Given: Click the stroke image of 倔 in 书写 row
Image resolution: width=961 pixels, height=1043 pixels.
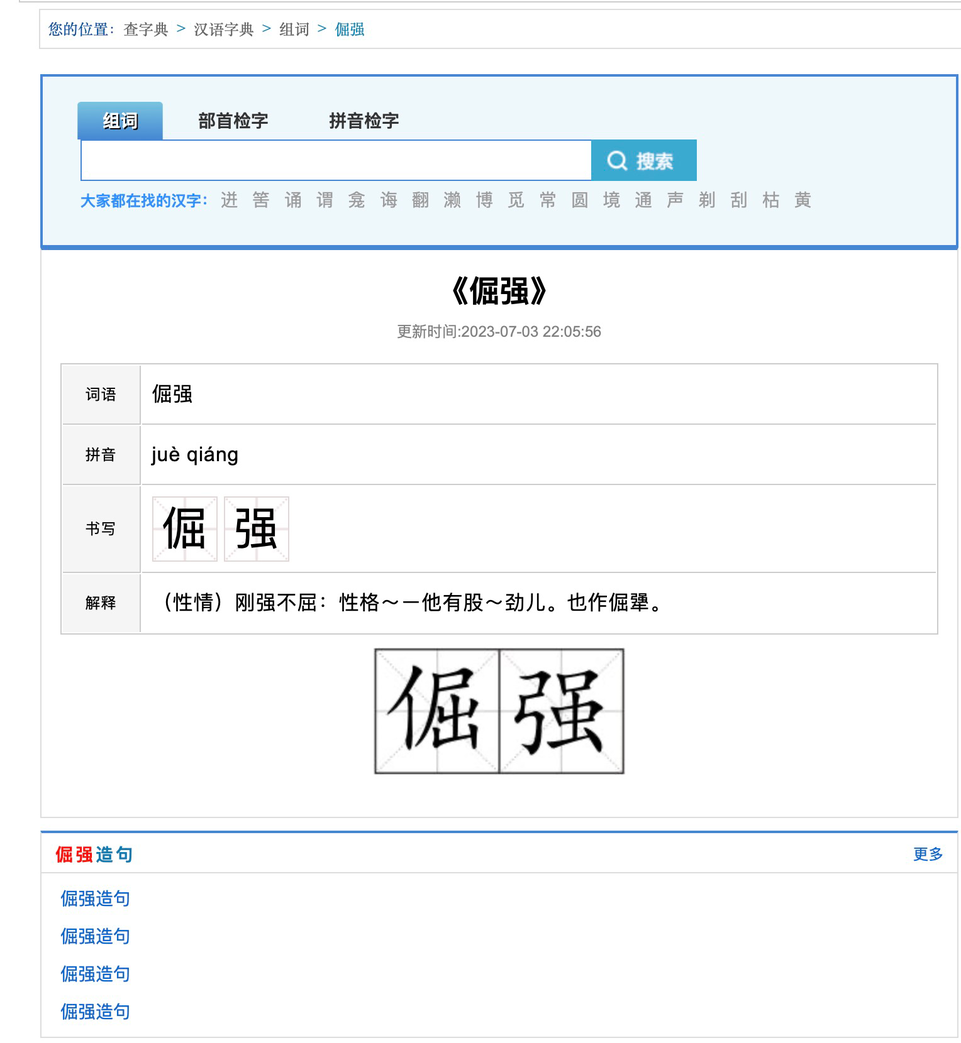Looking at the screenshot, I should click(x=183, y=528).
